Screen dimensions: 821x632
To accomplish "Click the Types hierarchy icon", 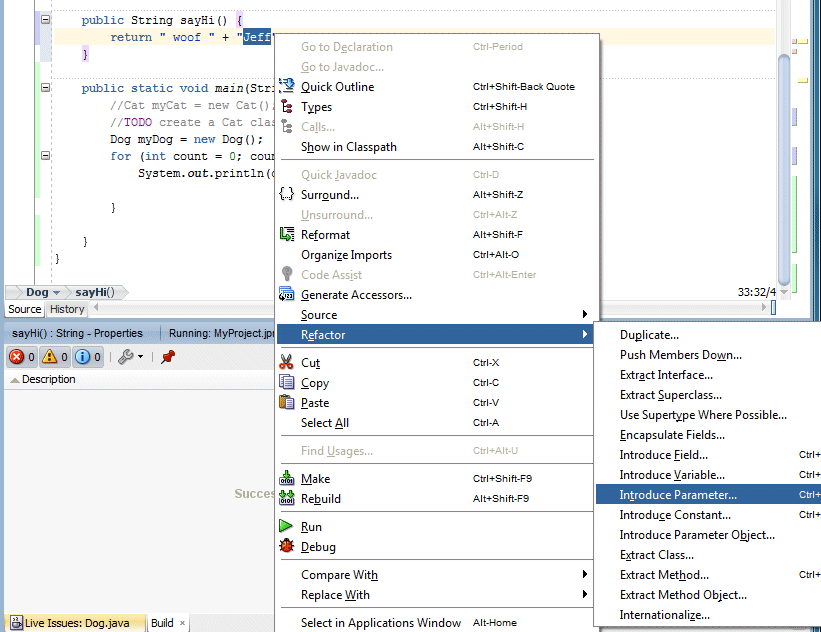I will 287,106.
